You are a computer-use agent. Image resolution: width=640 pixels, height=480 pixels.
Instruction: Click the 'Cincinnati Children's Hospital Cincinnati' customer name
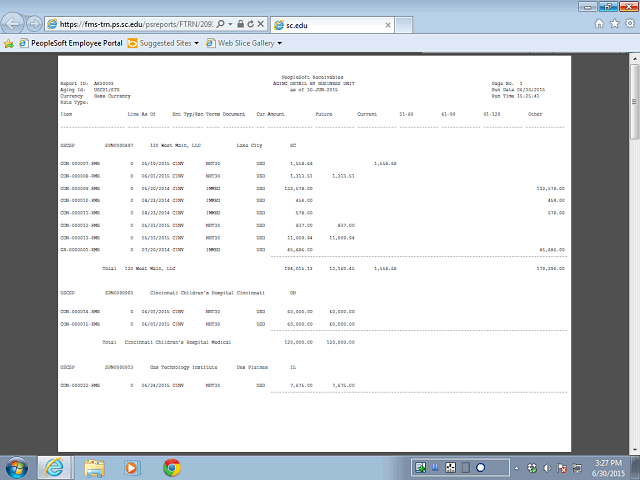pyautogui.click(x=207, y=293)
